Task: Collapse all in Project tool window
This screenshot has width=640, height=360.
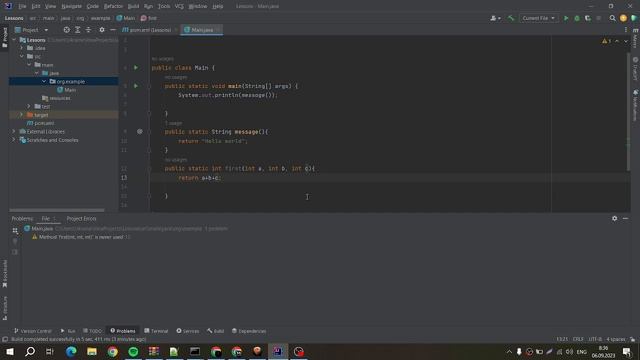Action: (88, 30)
